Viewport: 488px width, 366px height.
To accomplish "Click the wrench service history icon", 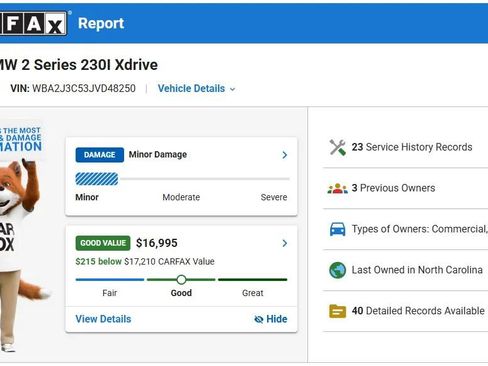I will [337, 147].
